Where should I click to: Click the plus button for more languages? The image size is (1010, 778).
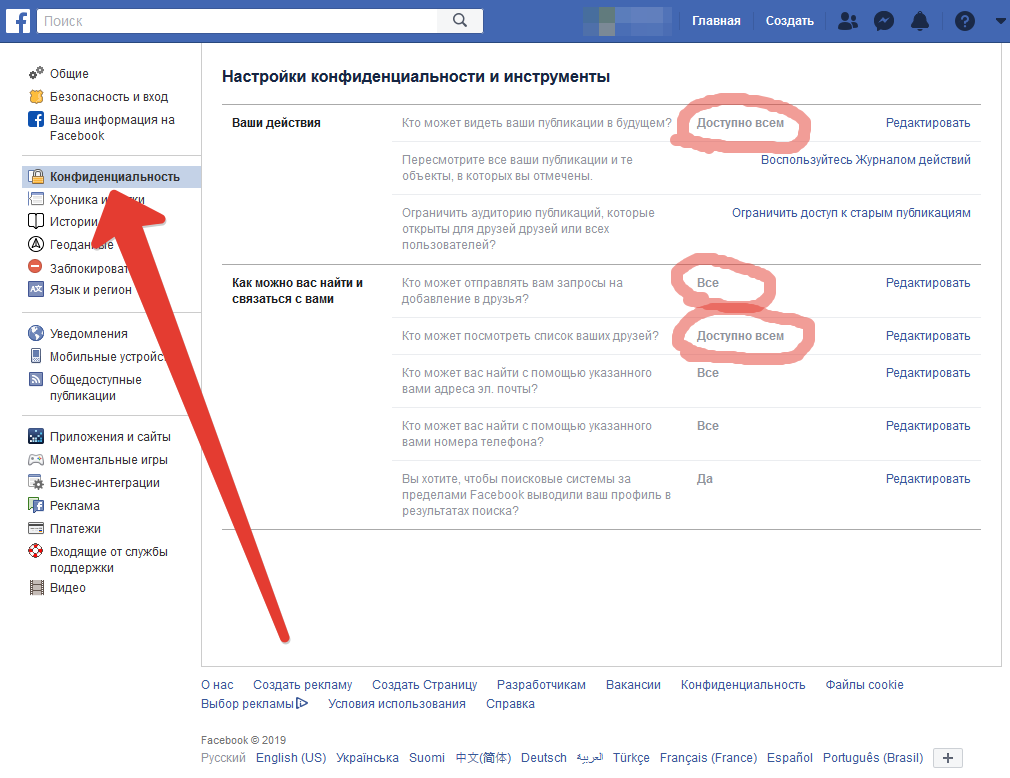(x=948, y=758)
